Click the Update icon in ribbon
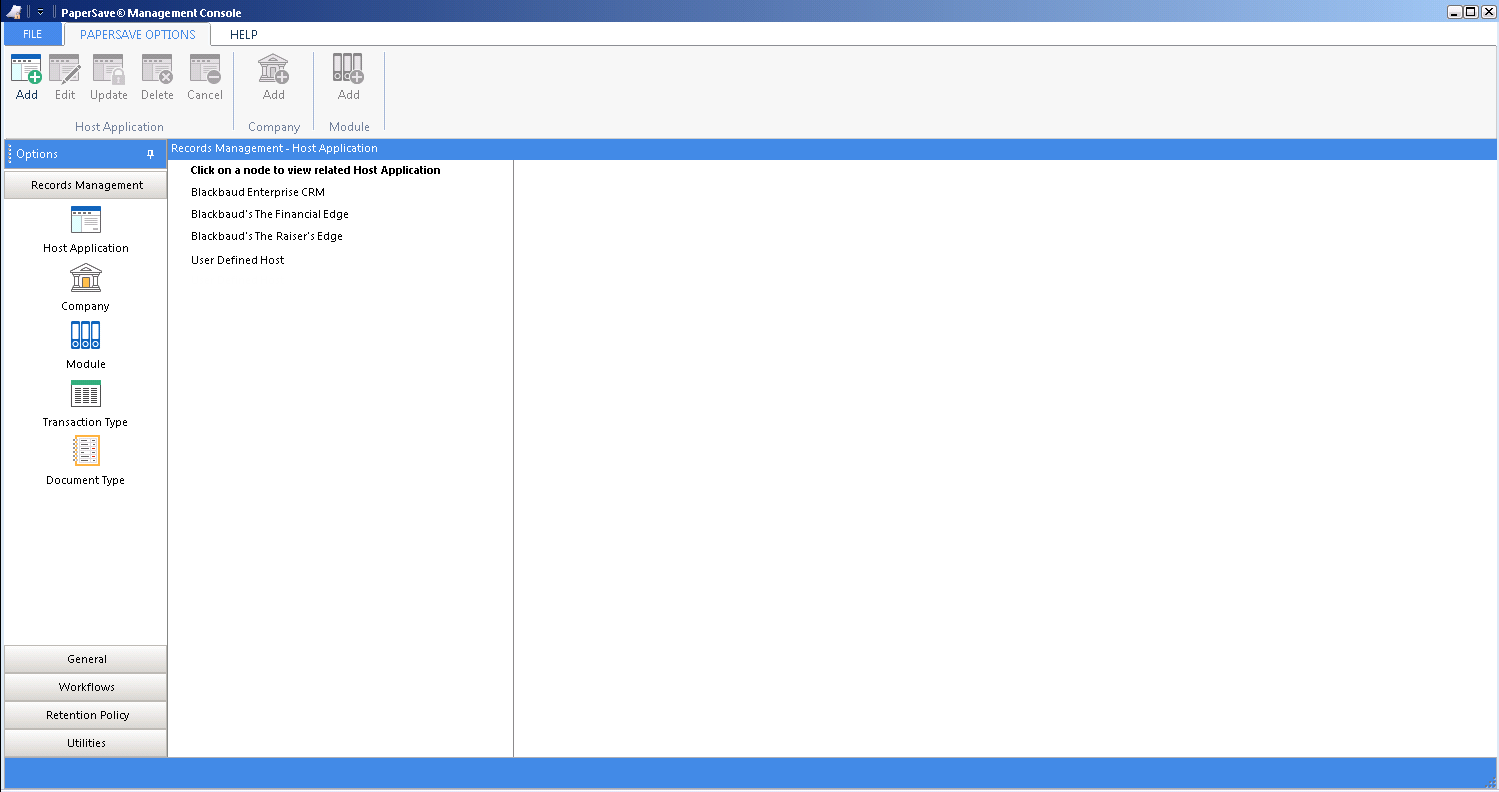 click(x=108, y=70)
